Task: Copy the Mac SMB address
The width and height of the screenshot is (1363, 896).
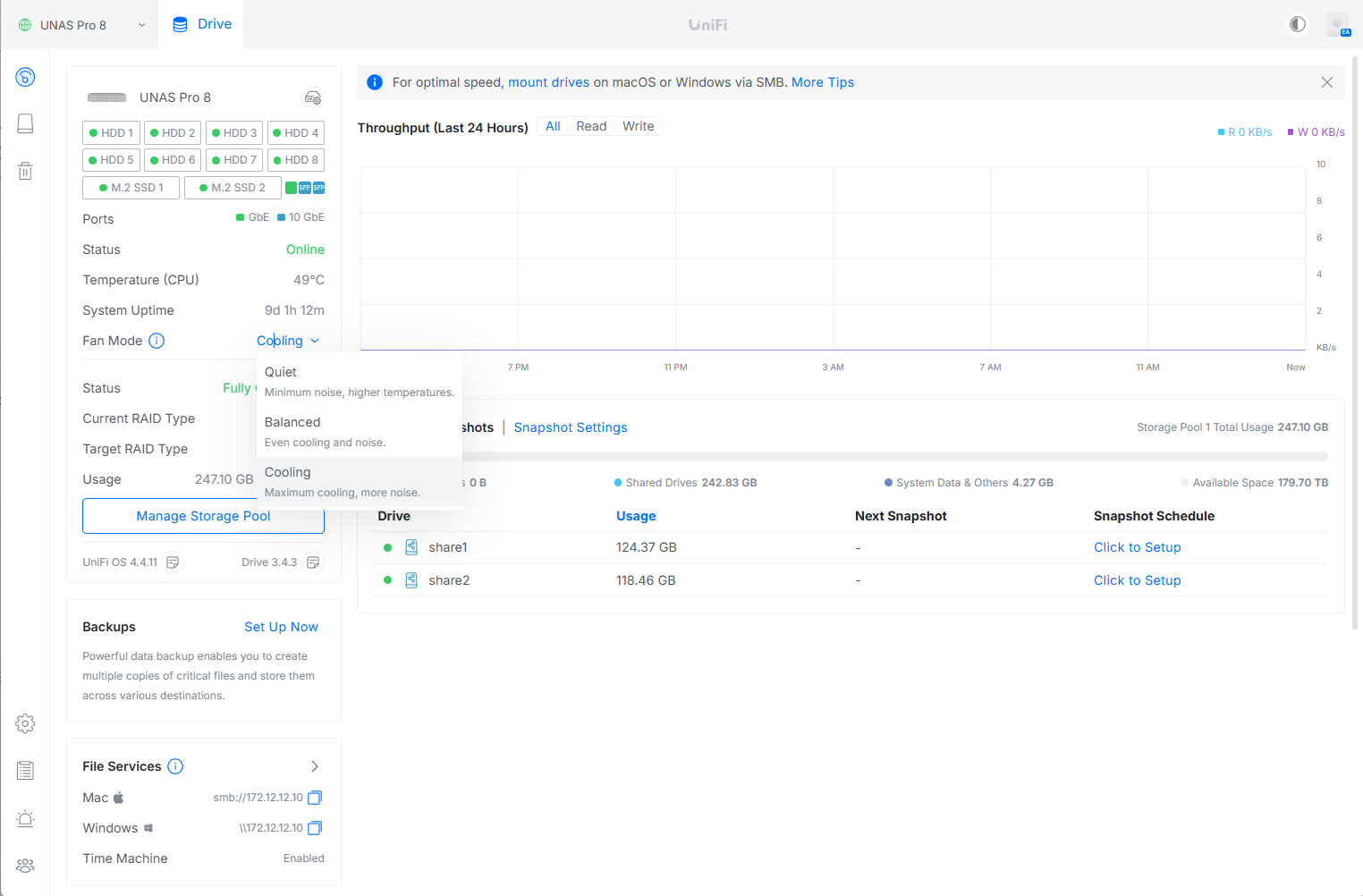Action: click(x=315, y=798)
